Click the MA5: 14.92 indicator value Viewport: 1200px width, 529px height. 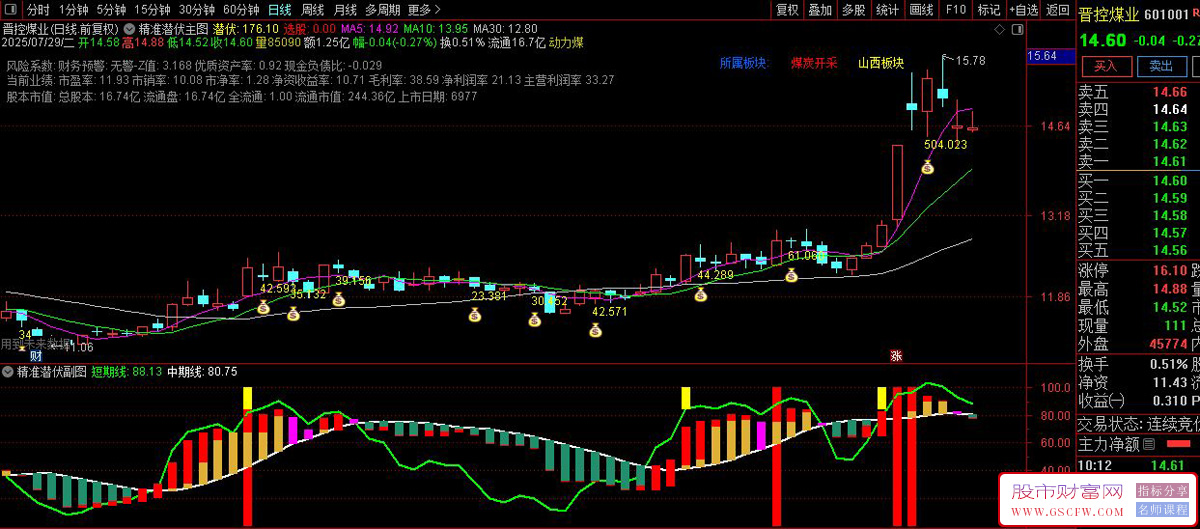(370, 28)
